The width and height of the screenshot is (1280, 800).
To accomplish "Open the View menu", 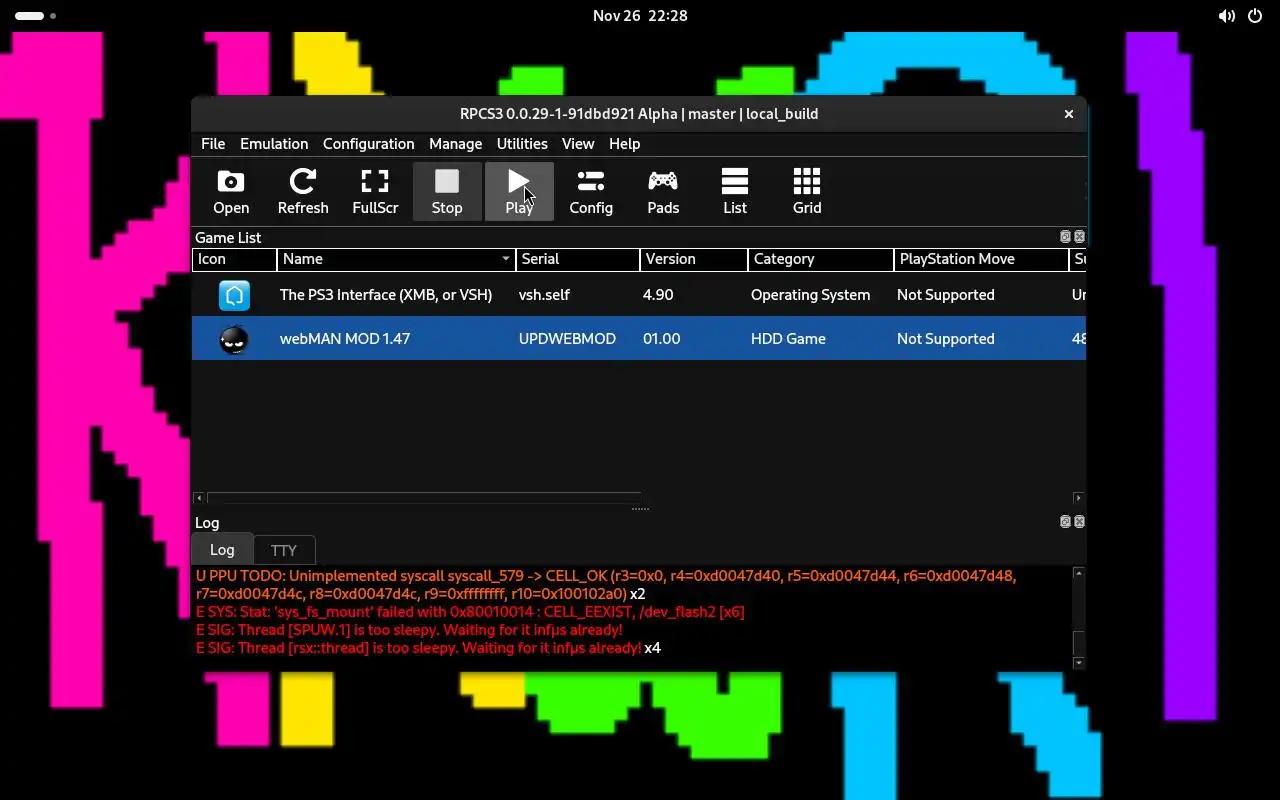I will (x=578, y=144).
